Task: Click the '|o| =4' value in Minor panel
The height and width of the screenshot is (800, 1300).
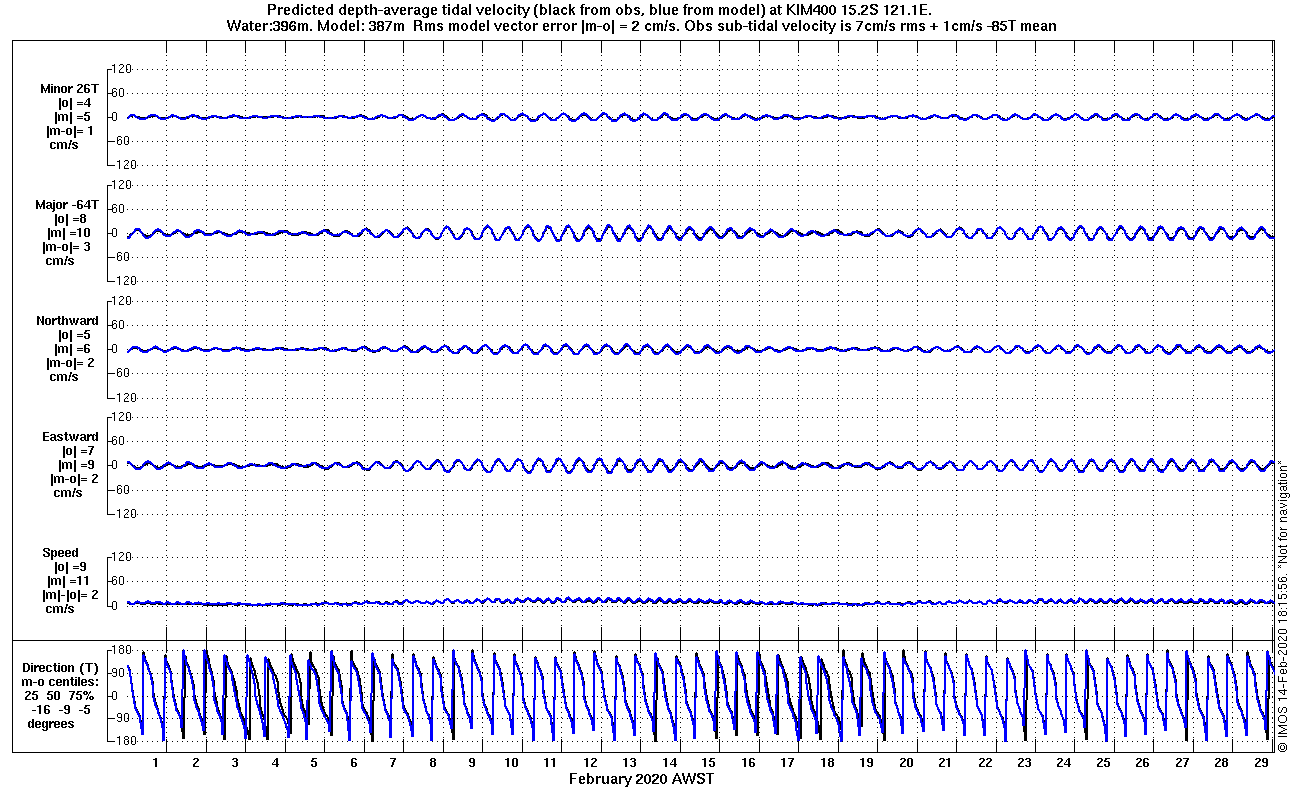Action: tap(74, 103)
